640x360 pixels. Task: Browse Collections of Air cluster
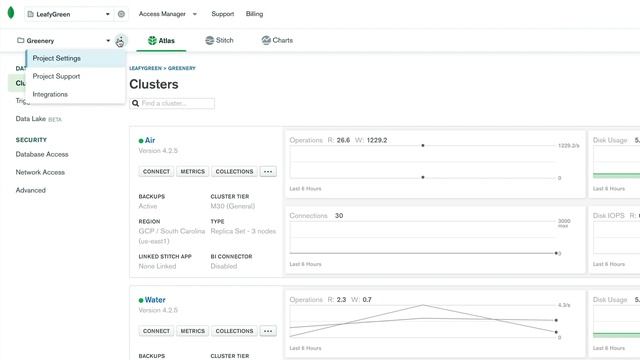(234, 171)
